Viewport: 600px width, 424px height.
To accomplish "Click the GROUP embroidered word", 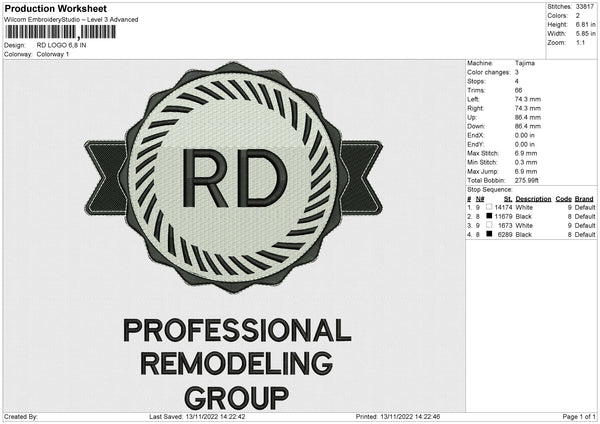I will (237, 398).
